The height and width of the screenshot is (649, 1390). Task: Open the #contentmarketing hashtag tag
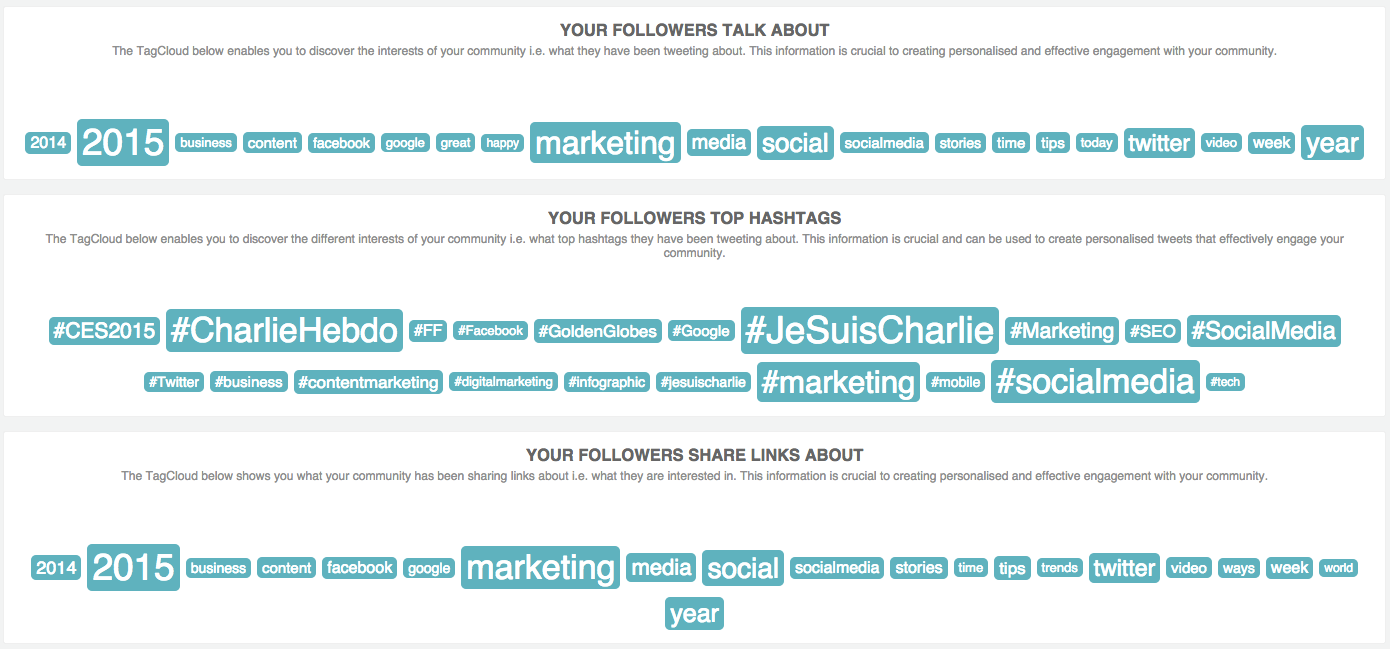[368, 382]
